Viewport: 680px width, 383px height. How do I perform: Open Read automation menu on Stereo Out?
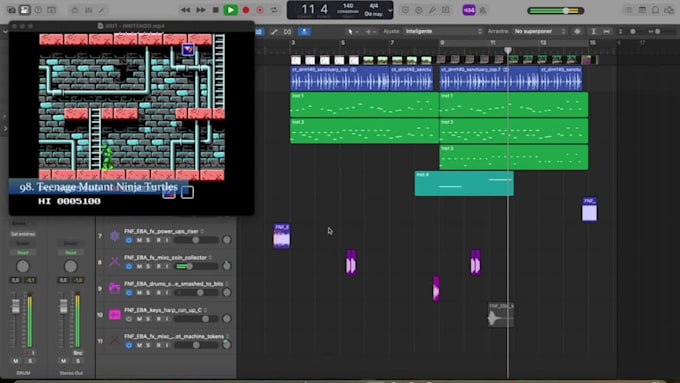[x=70, y=252]
